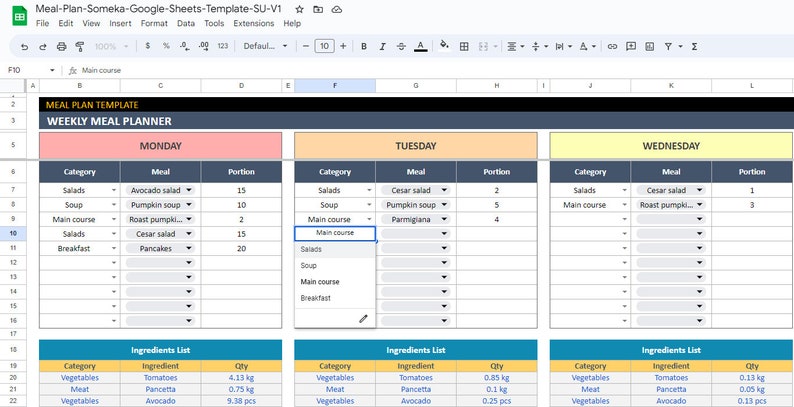Check cloud document status icon

(x=336, y=9)
